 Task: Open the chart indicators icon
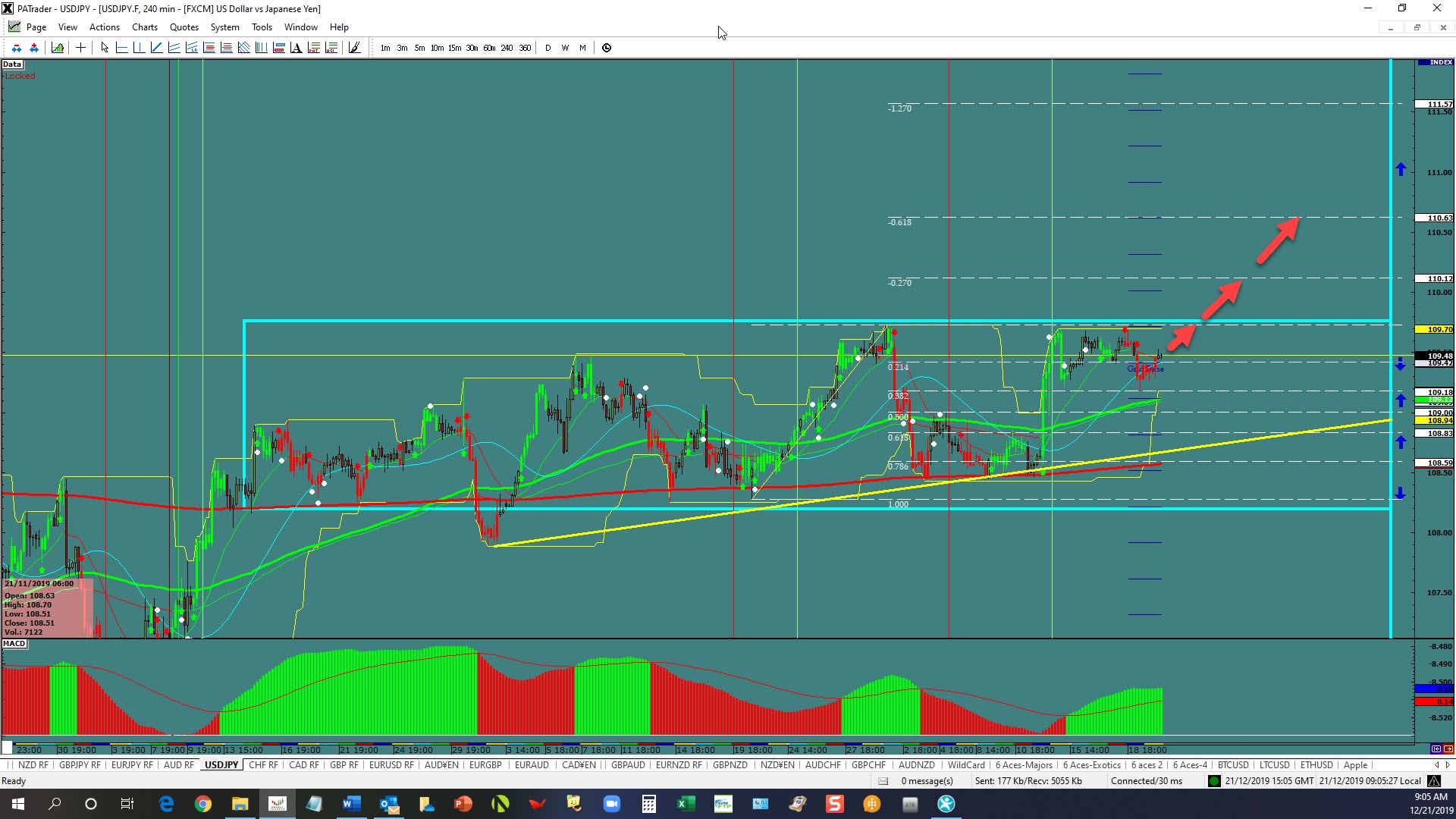[58, 48]
